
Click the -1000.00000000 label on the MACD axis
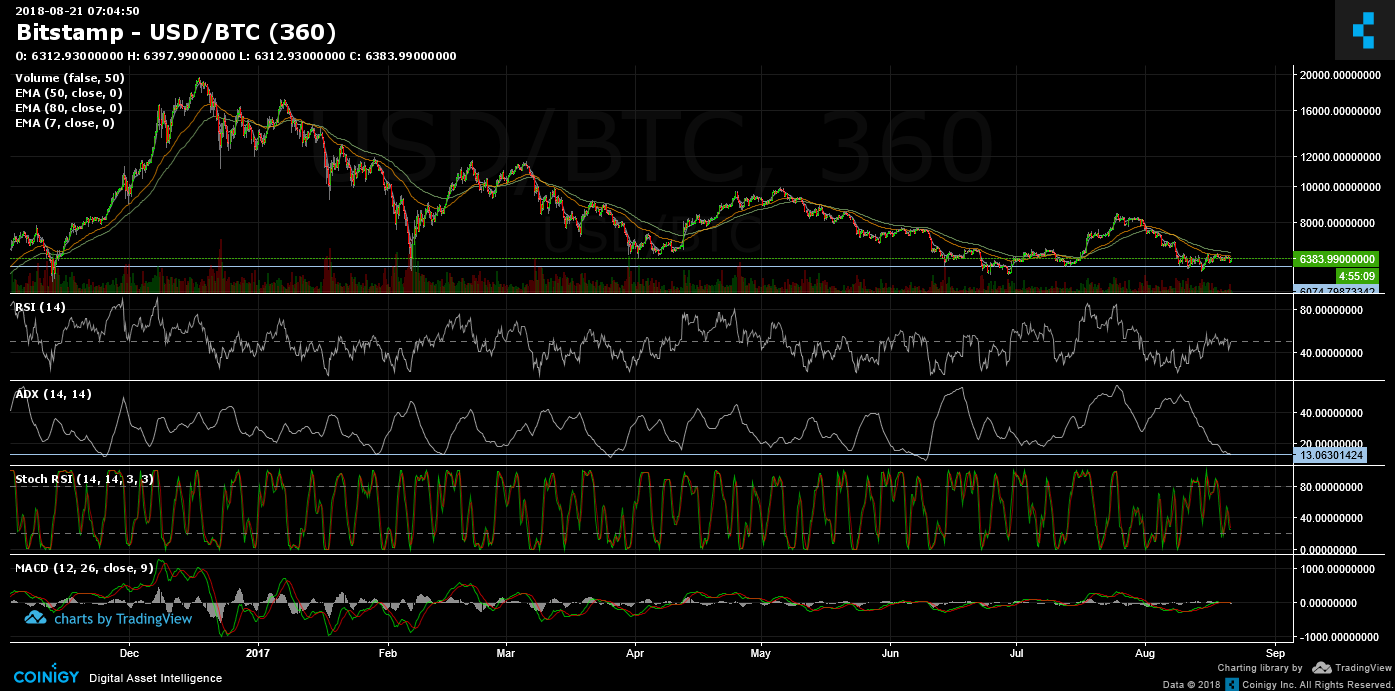point(1337,637)
